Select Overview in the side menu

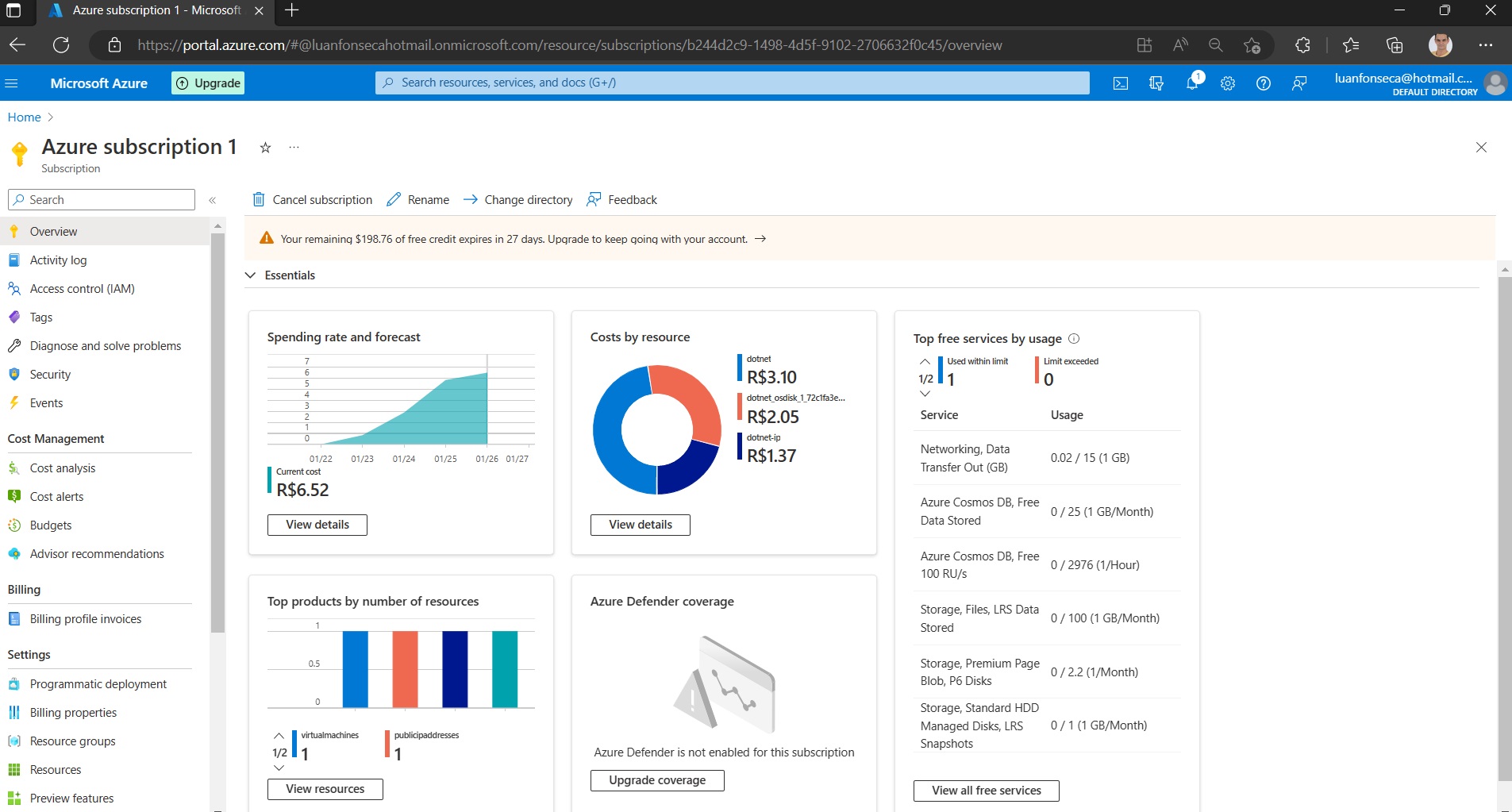click(x=105, y=232)
